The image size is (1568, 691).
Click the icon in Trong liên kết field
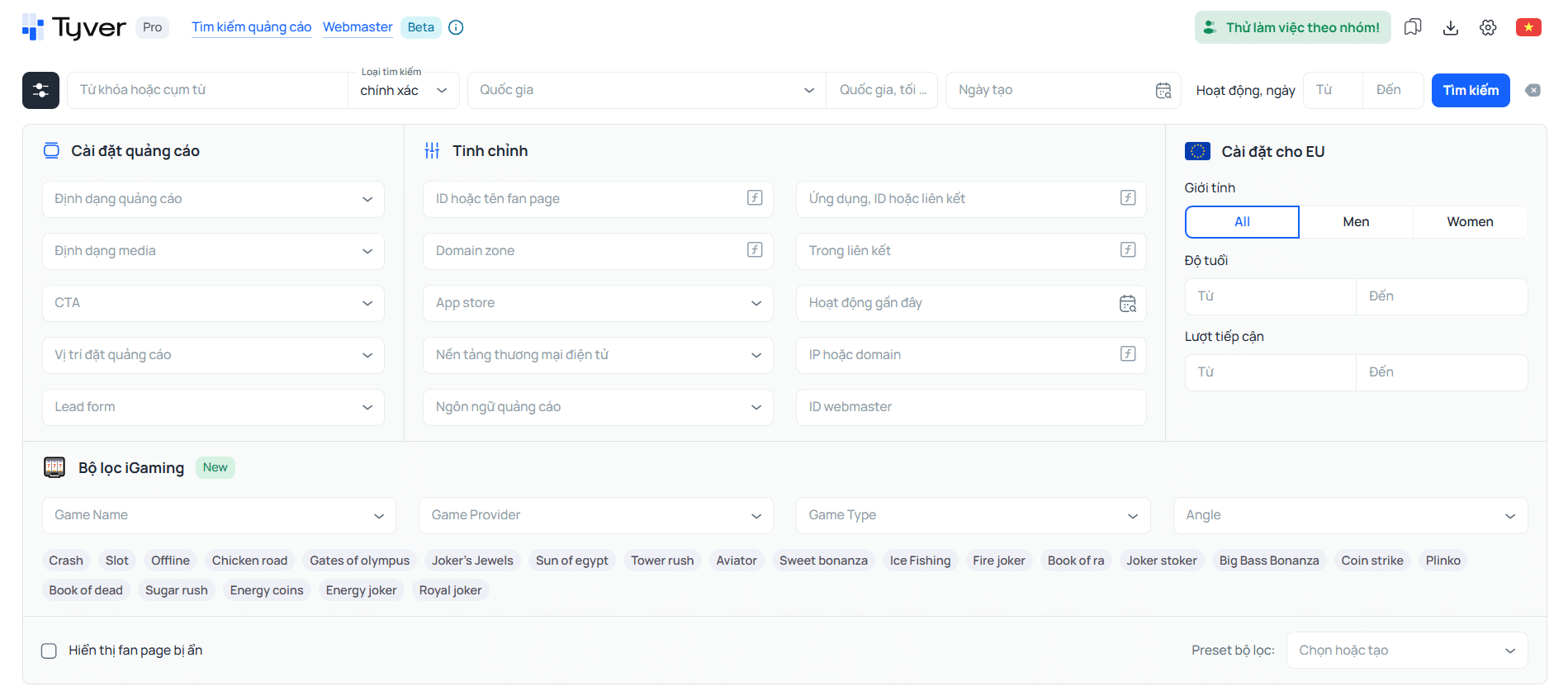tap(1128, 249)
